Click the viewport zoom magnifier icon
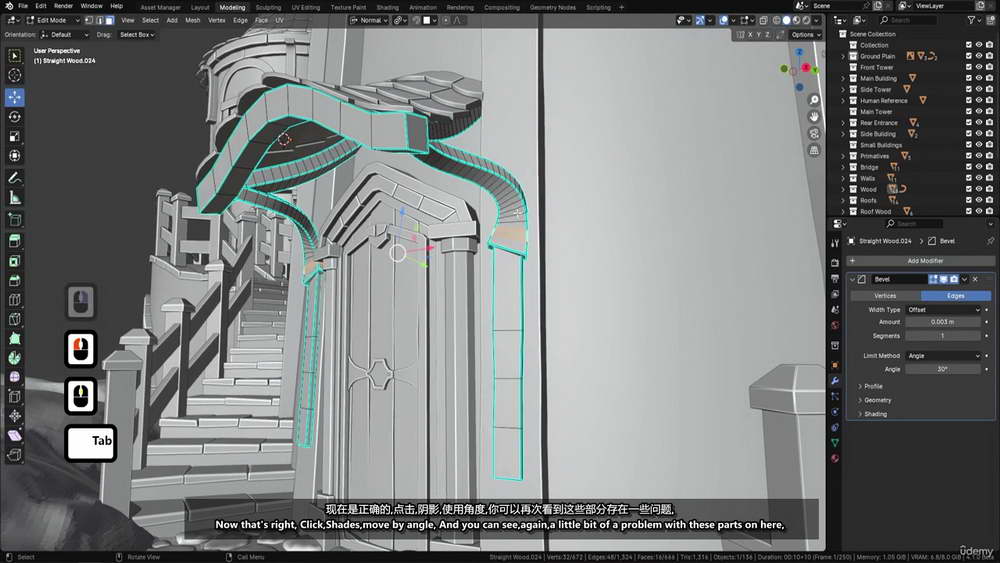1000x563 pixels. [814, 100]
